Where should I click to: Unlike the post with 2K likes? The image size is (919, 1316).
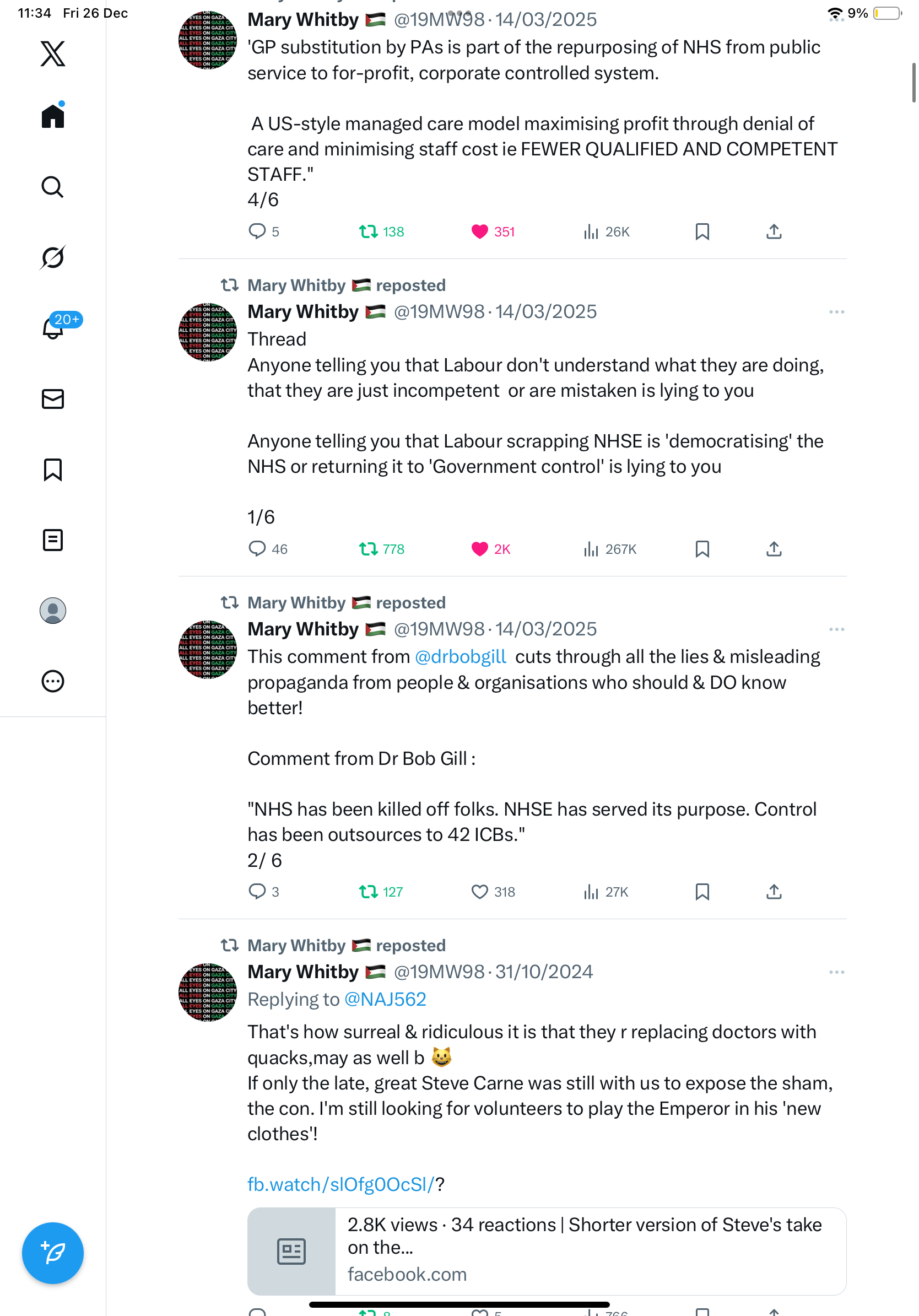[479, 549]
